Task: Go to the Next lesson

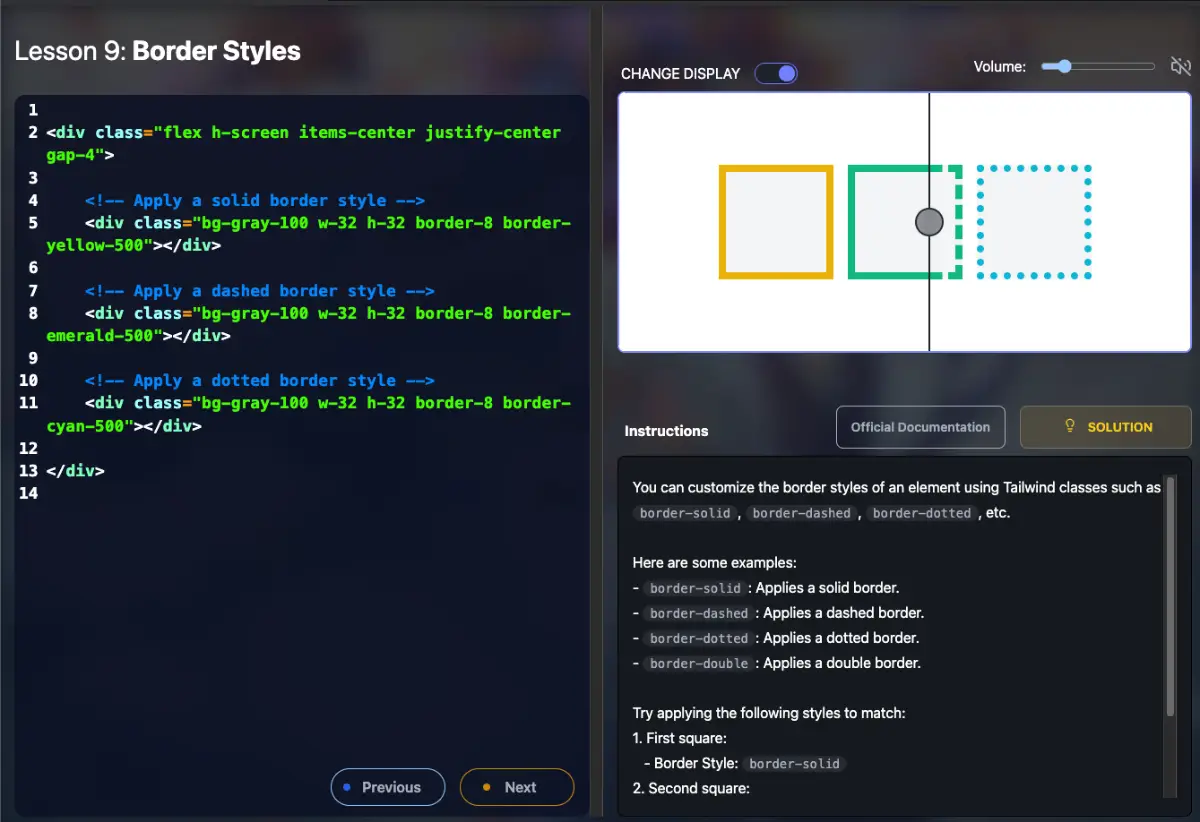Action: point(516,787)
